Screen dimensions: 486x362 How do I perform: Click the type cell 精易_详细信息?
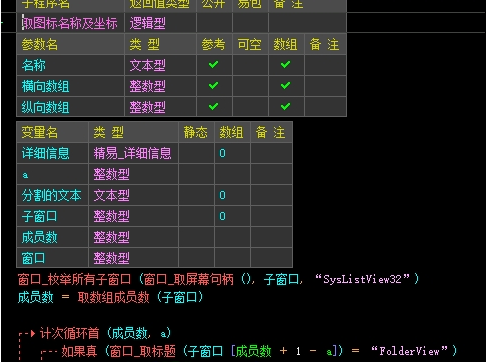point(133,153)
